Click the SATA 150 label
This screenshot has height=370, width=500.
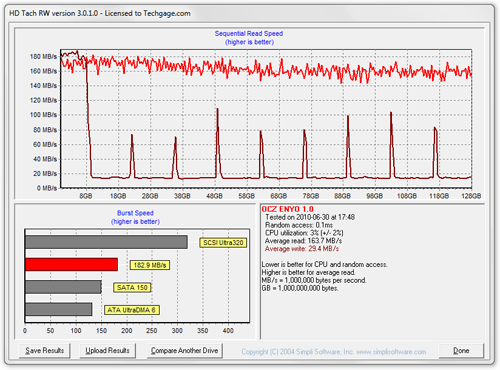(132, 288)
